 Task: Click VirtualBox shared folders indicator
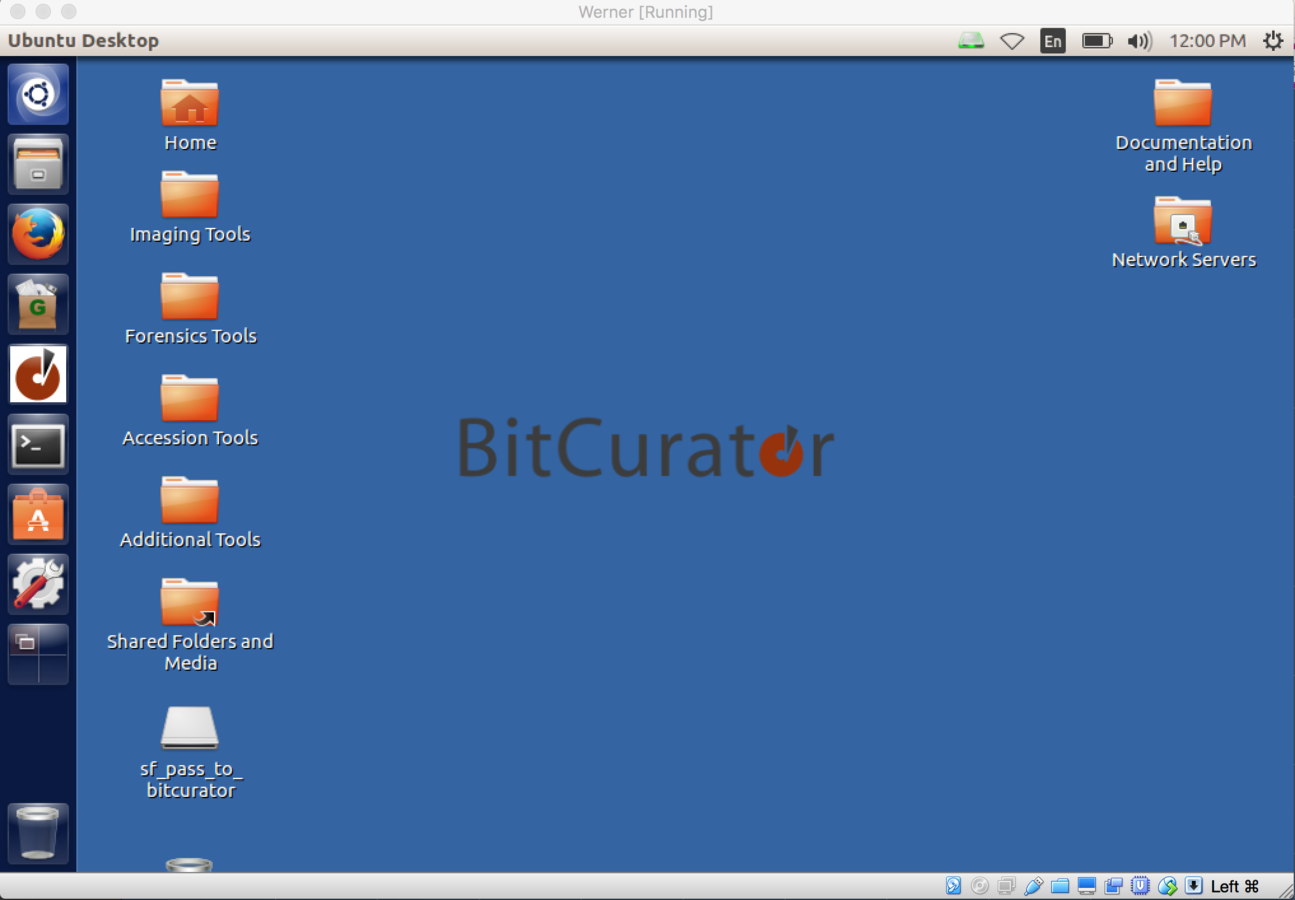(1060, 886)
